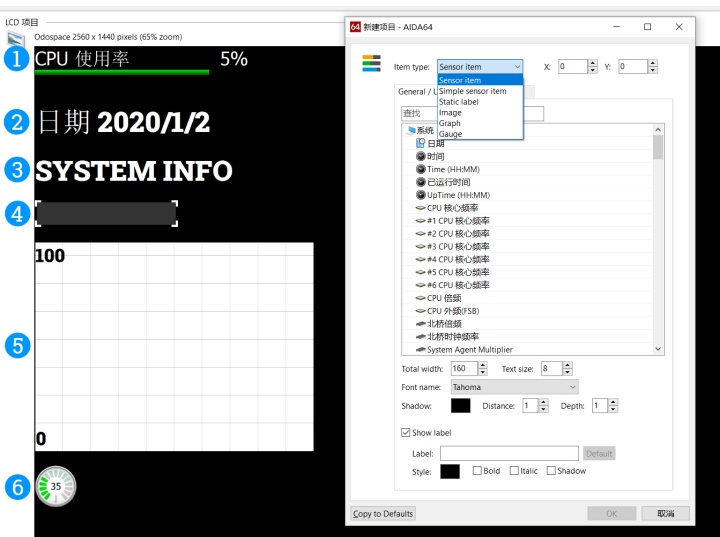Click the CPU 核心频率 chip icon

[x=420, y=208]
